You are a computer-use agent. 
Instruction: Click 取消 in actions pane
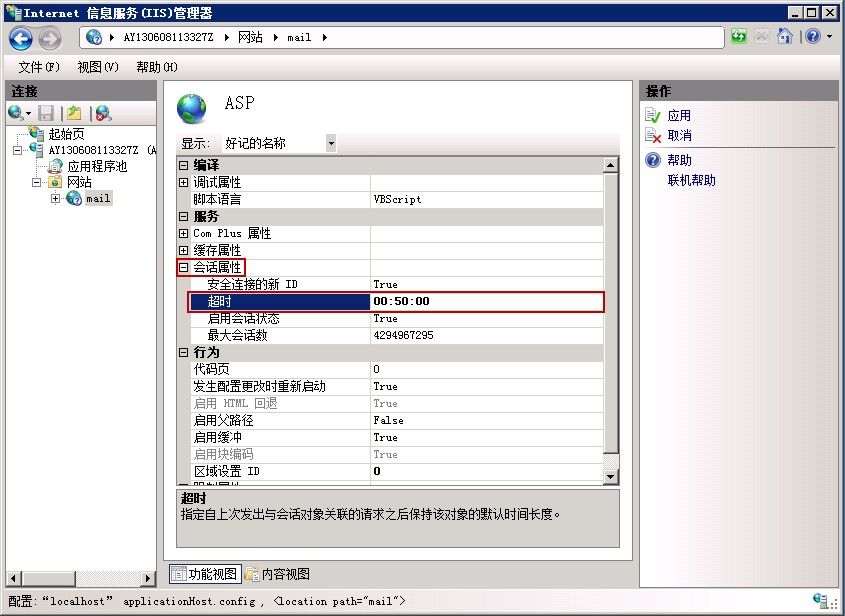click(679, 135)
